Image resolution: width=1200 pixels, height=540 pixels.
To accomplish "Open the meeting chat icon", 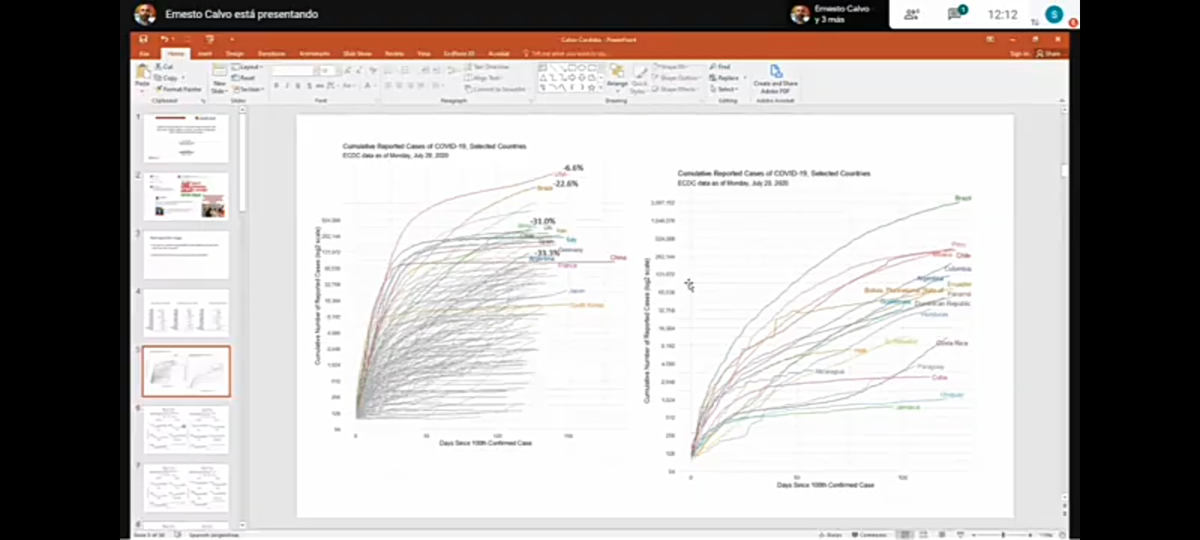I will pyautogui.click(x=955, y=14).
